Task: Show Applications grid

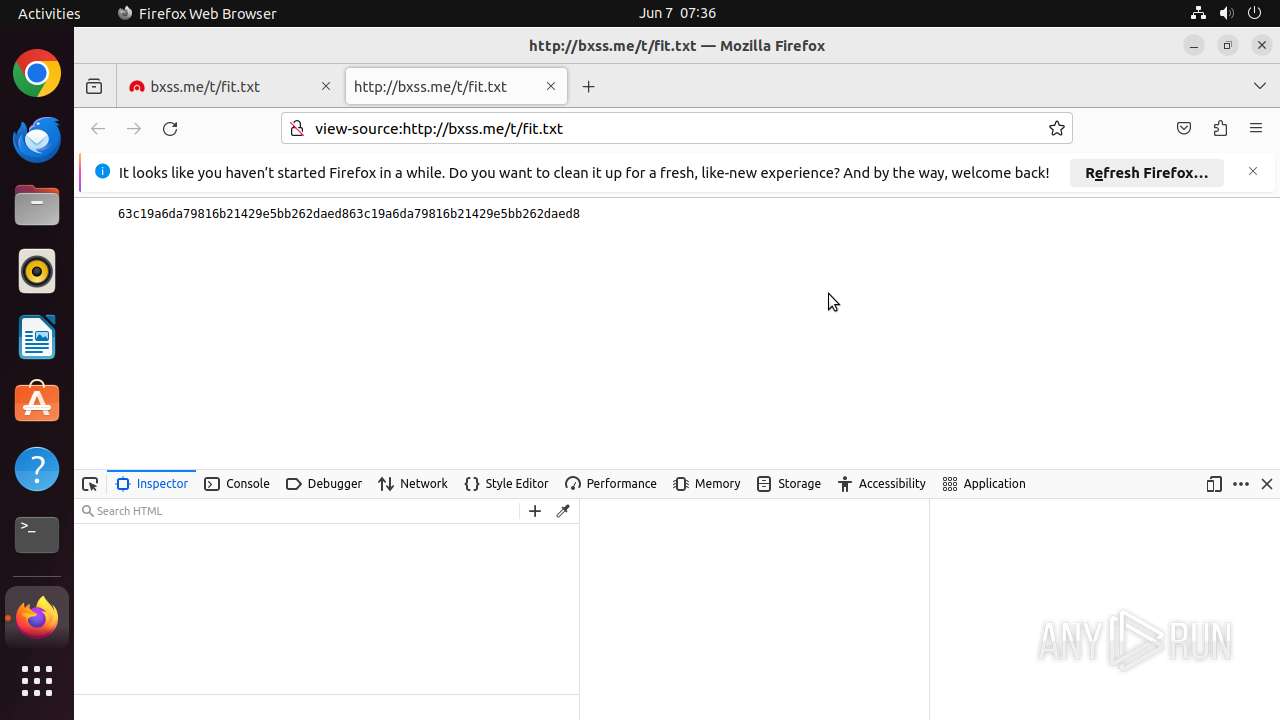Action: pos(37,681)
